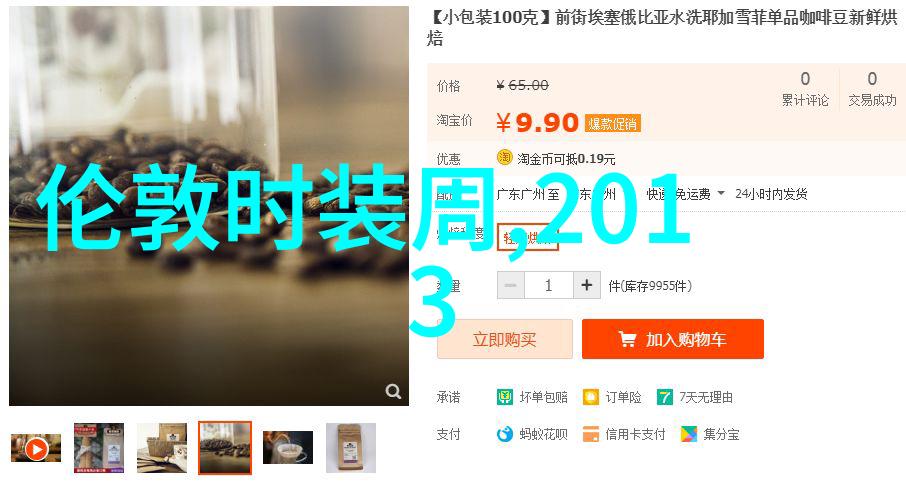The width and height of the screenshot is (906, 486).
Task: Click the 订单险 yellow icon
Action: [x=591, y=397]
